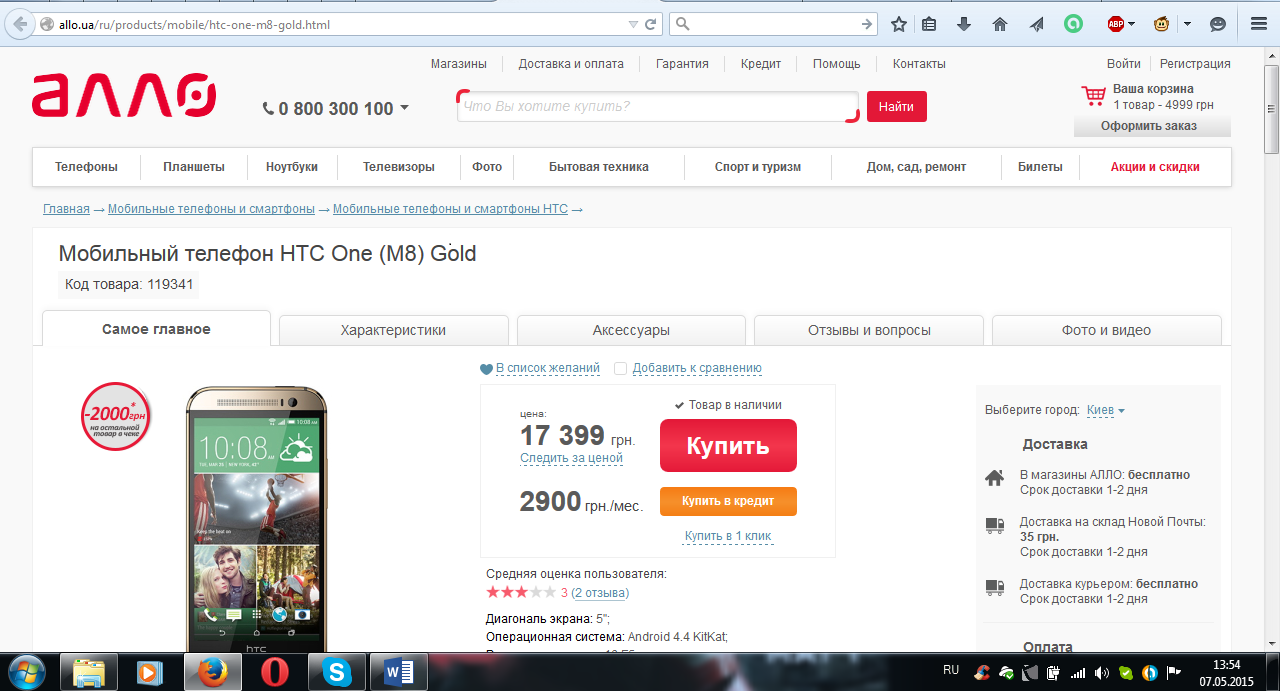Viewport: 1280px width, 691px height.
Task: Open the Adblock Plus dropdown arrow
Action: point(1132,24)
